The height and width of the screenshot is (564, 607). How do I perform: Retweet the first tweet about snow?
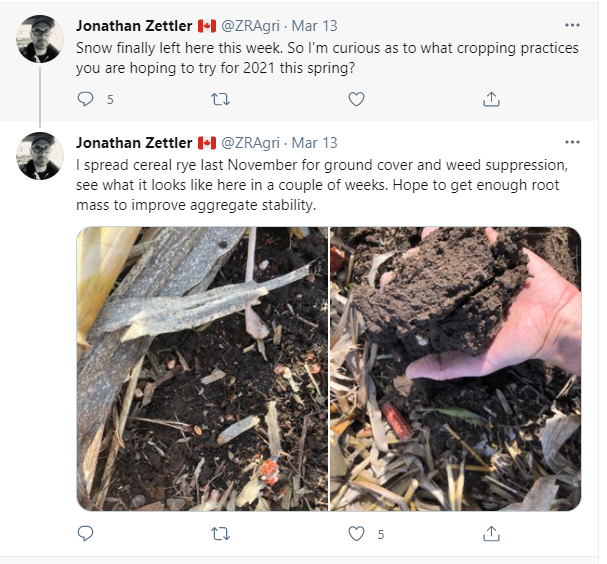tap(222, 99)
